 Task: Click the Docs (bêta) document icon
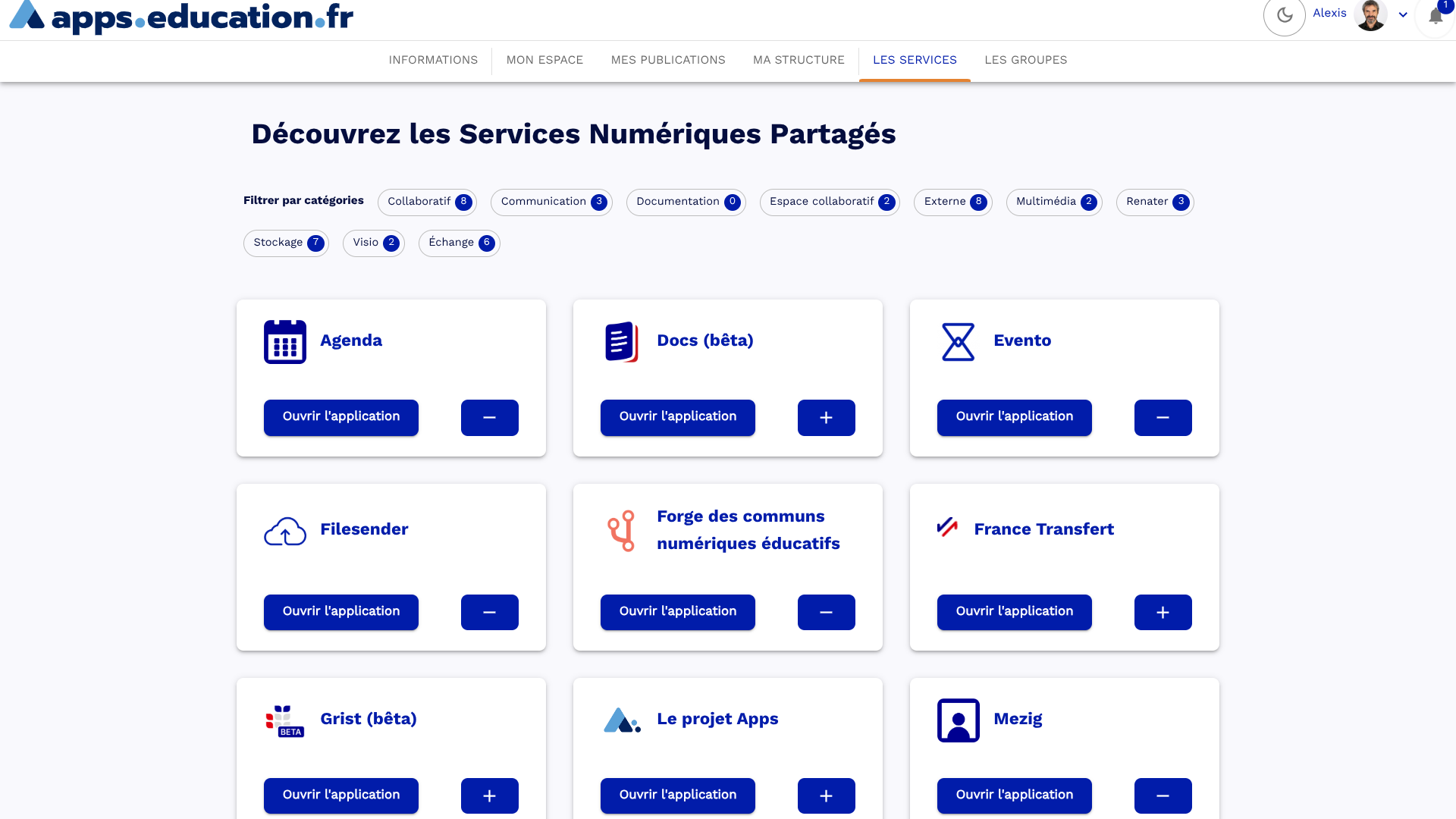point(621,342)
